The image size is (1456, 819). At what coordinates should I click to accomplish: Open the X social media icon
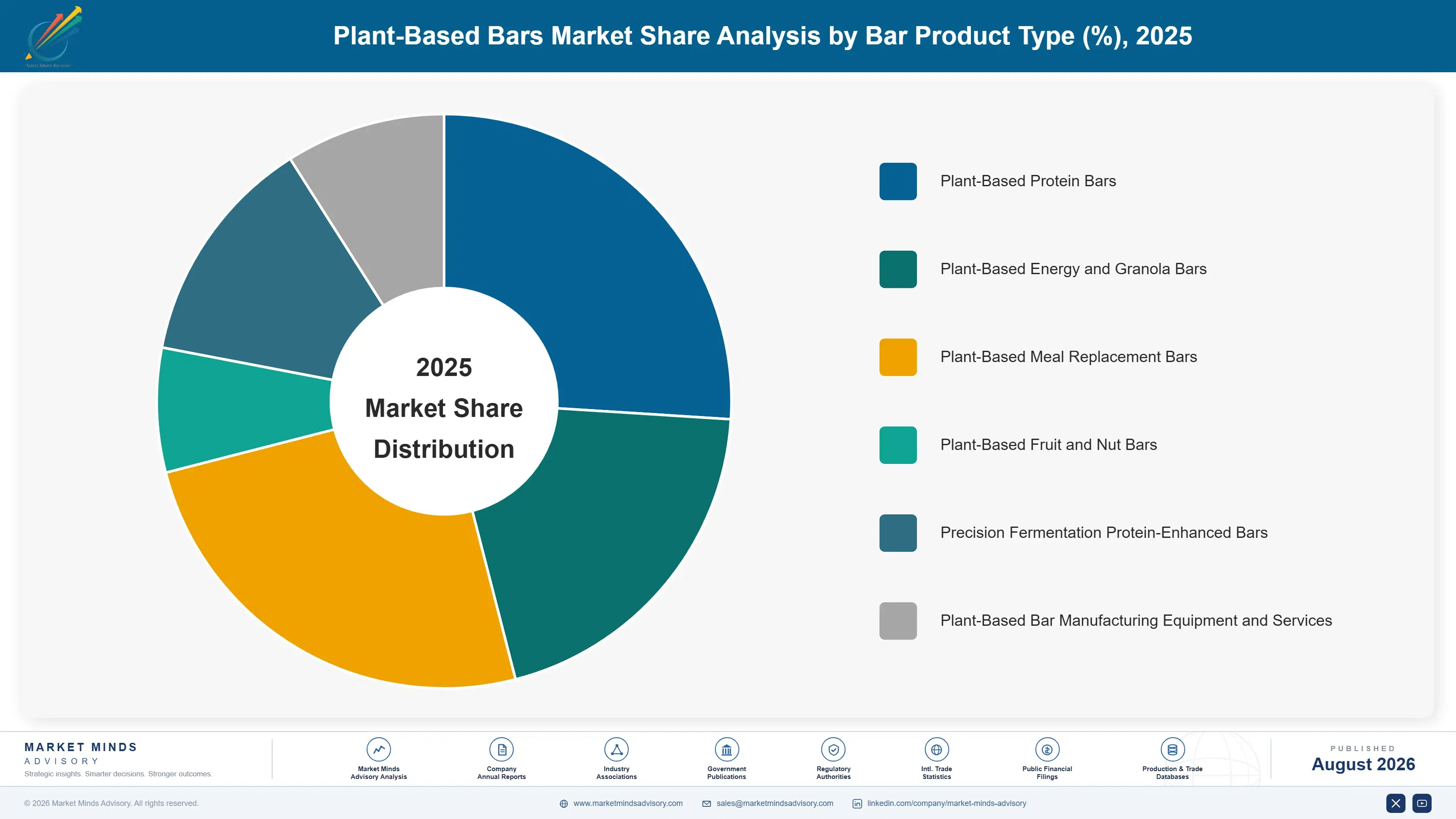click(1395, 803)
